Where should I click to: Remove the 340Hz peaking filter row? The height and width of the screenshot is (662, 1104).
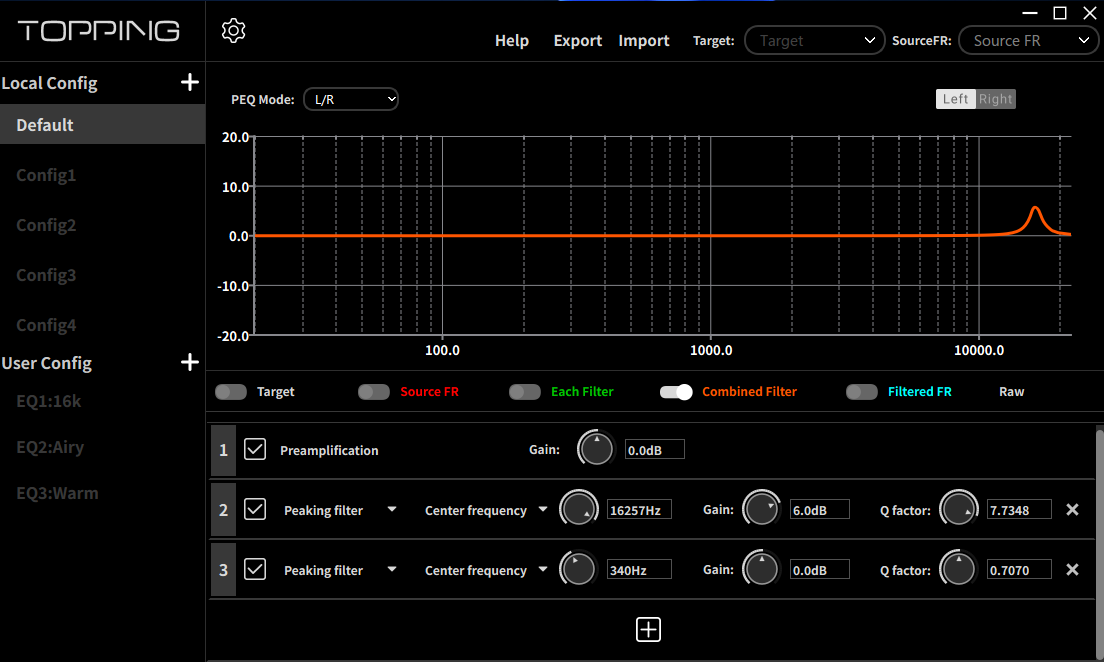1072,569
